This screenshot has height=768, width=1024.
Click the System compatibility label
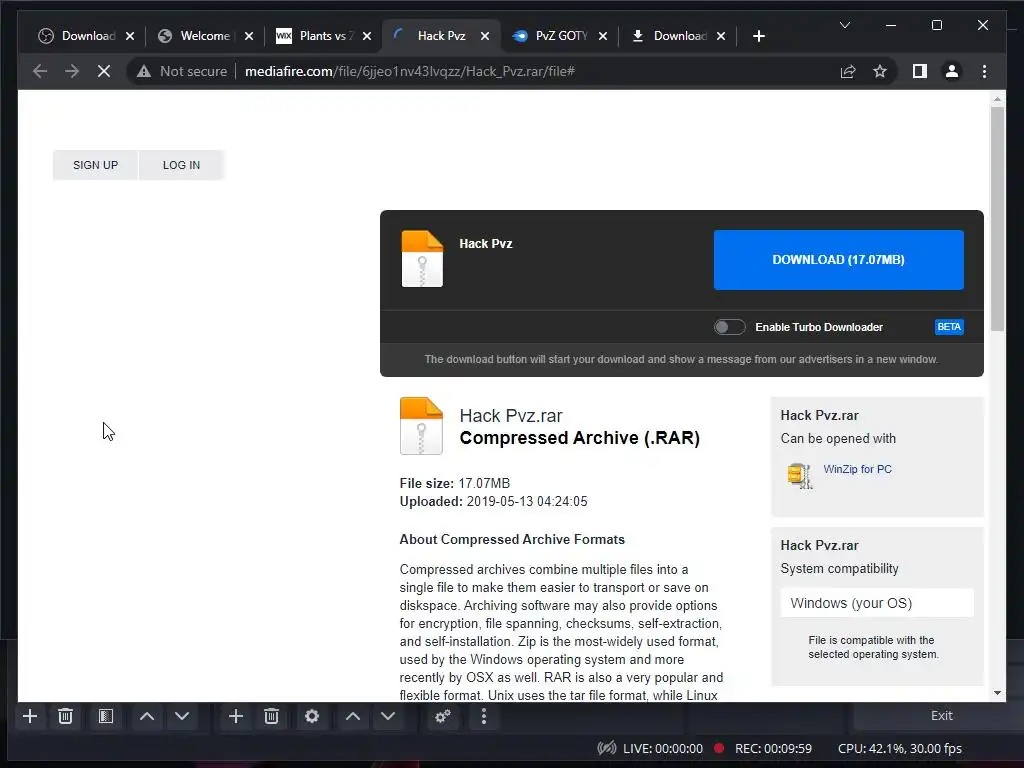(839, 568)
